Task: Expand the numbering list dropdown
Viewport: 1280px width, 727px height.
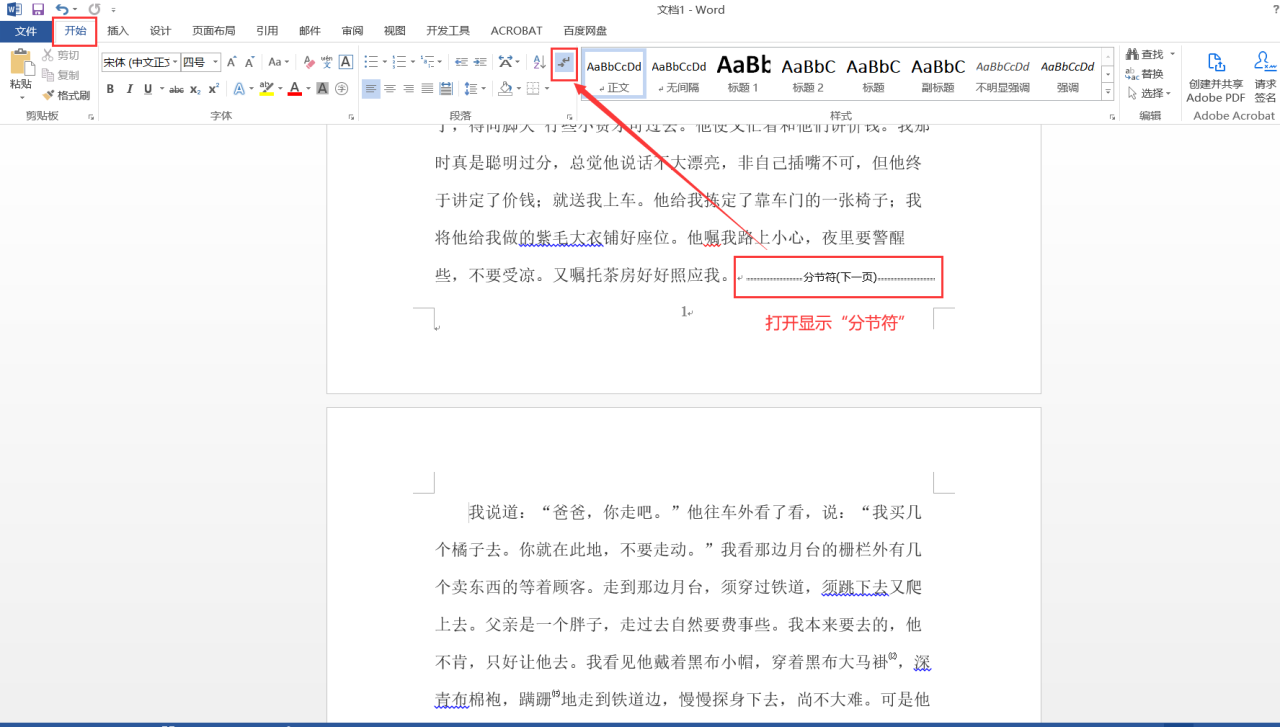Action: coord(414,62)
